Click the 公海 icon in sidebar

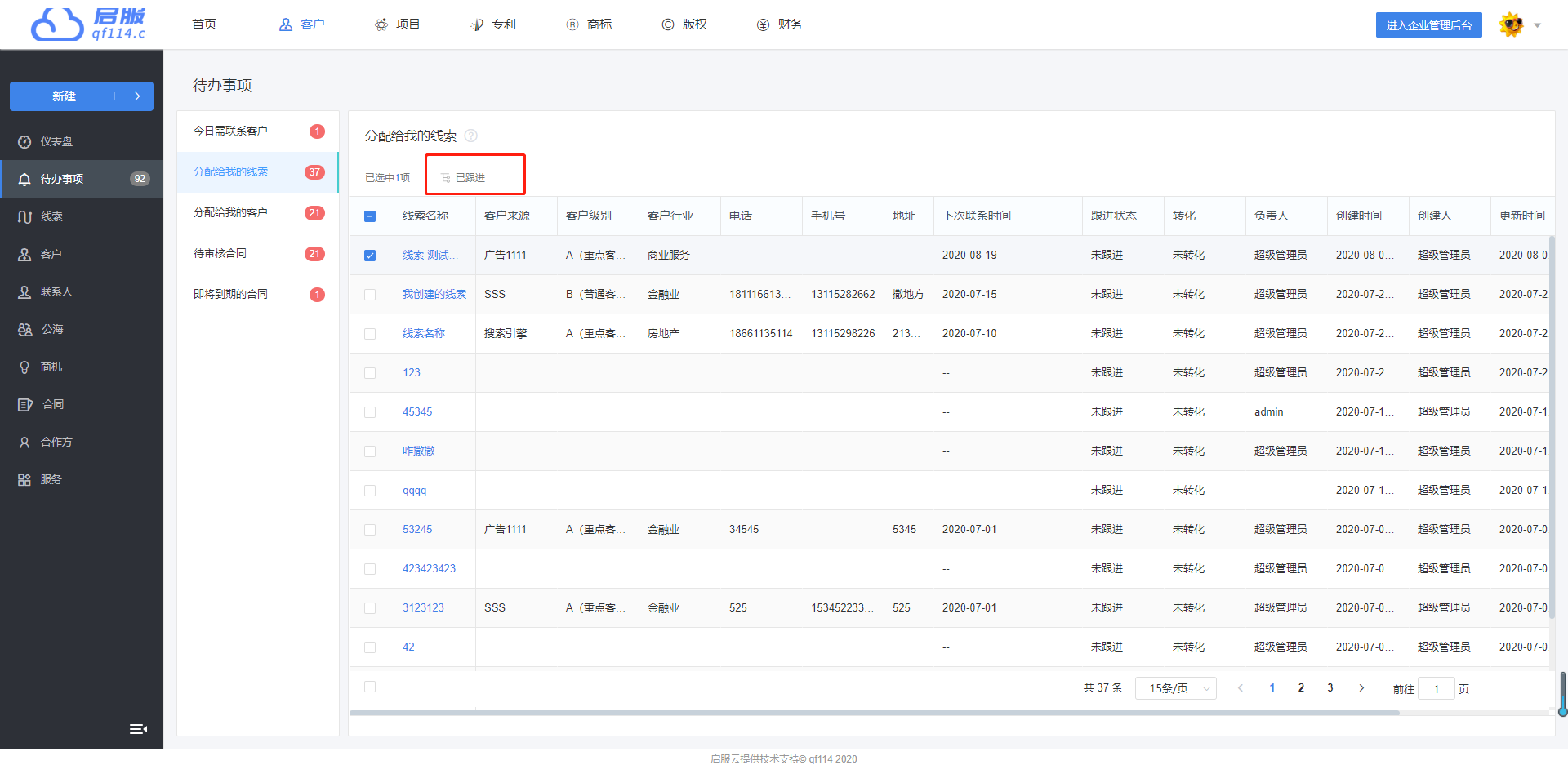(x=24, y=330)
